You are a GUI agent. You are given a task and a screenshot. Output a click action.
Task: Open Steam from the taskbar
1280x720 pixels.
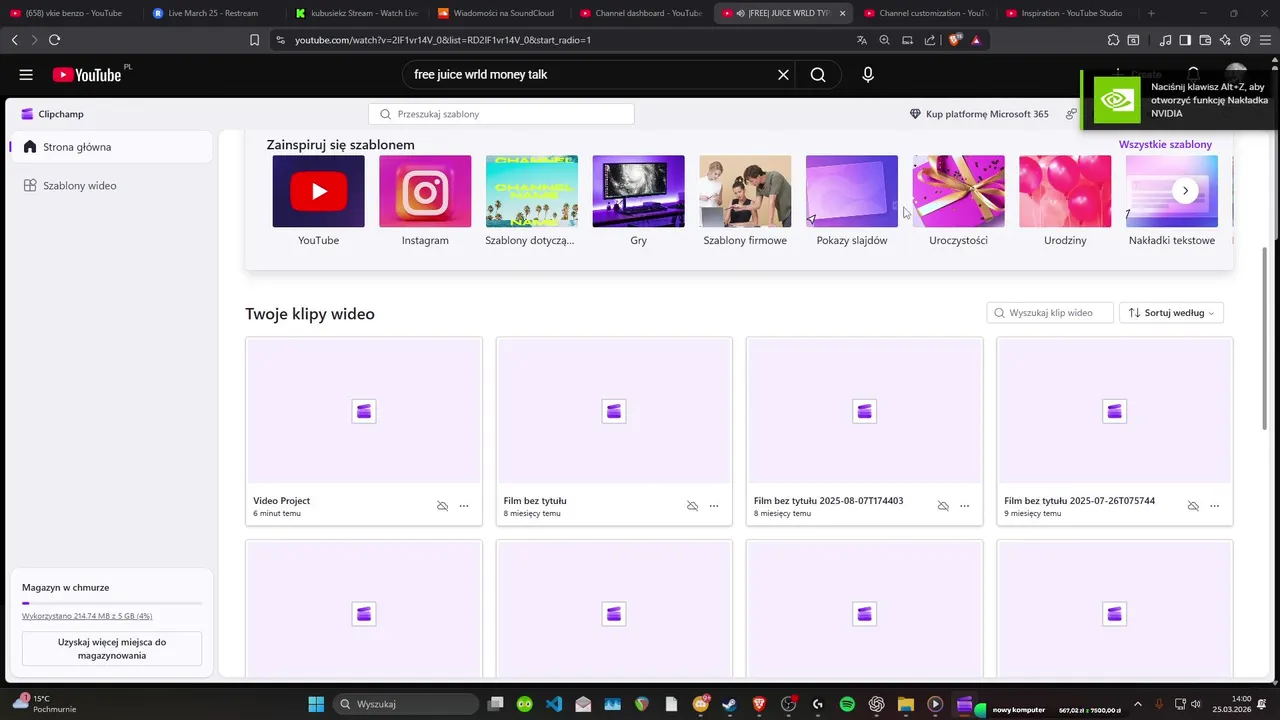coord(729,704)
